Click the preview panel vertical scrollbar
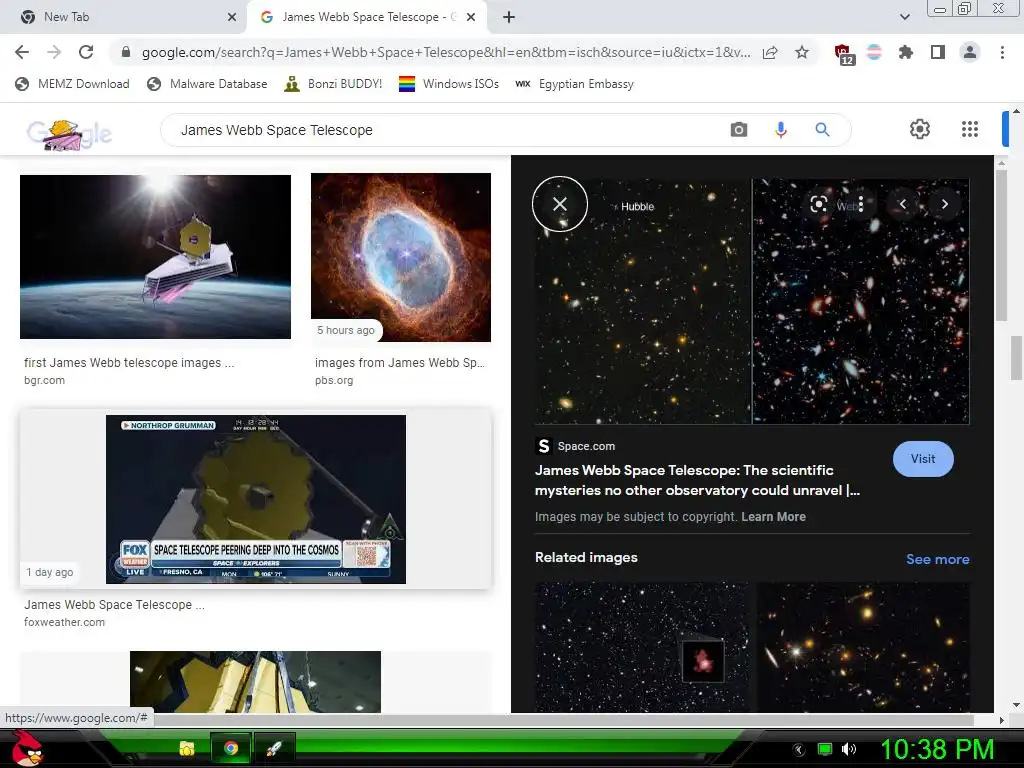Screen dimensions: 1024x768 point(1002,245)
